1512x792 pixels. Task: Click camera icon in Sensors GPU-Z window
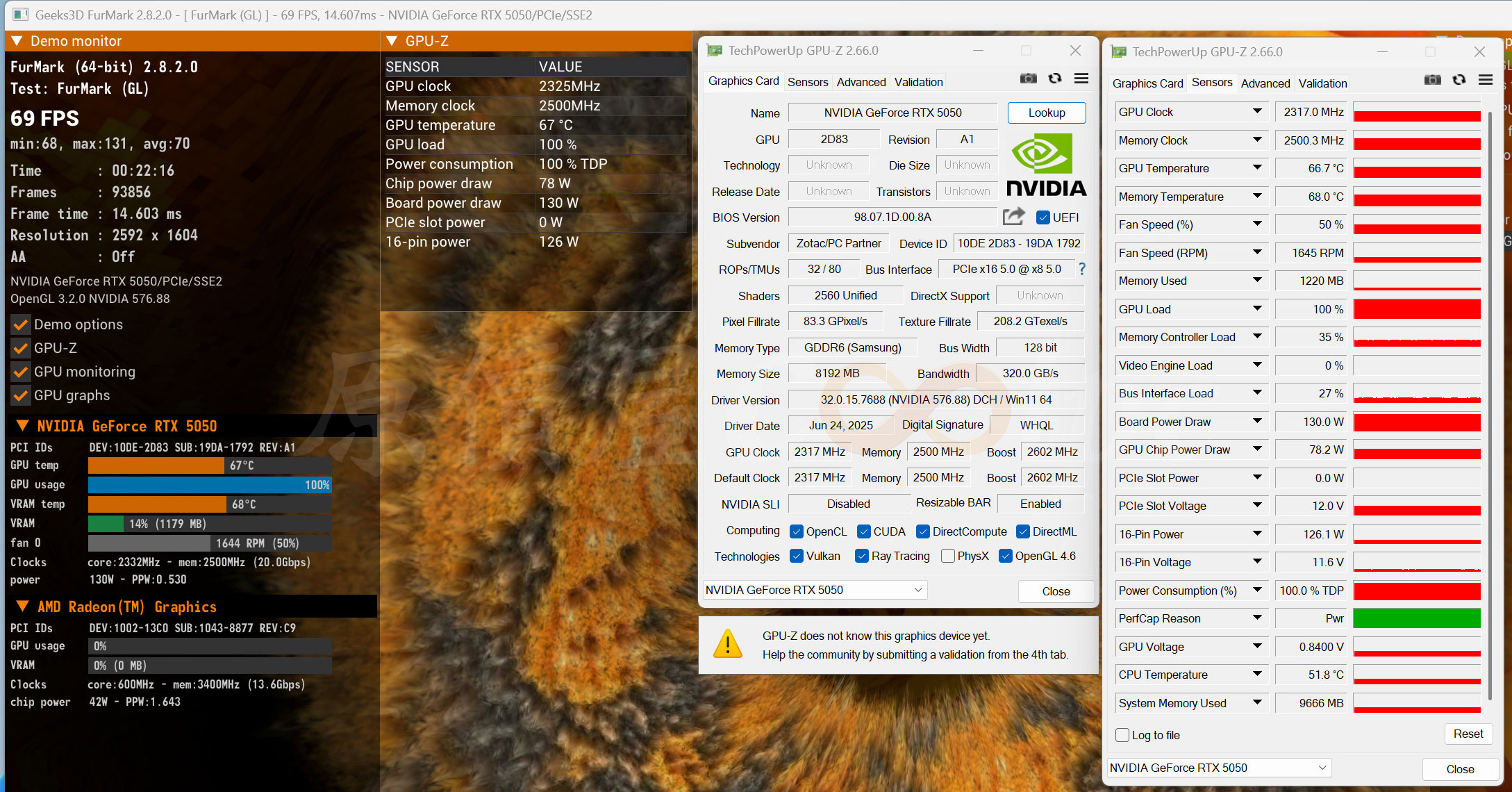pos(1432,80)
